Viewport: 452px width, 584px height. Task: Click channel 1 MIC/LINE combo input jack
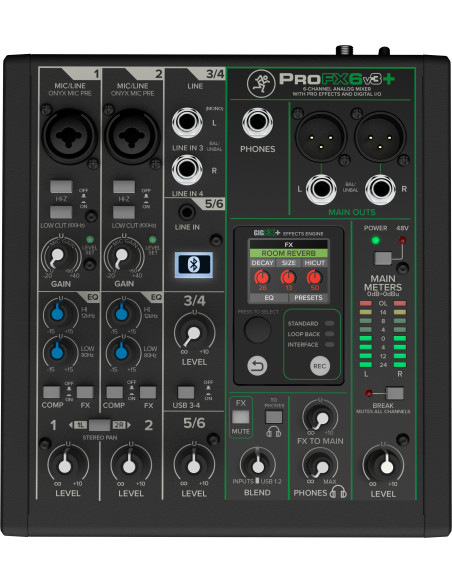tap(70, 136)
